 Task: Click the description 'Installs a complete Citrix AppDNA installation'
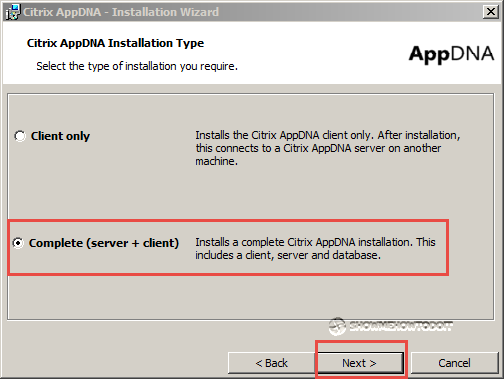tap(315, 248)
